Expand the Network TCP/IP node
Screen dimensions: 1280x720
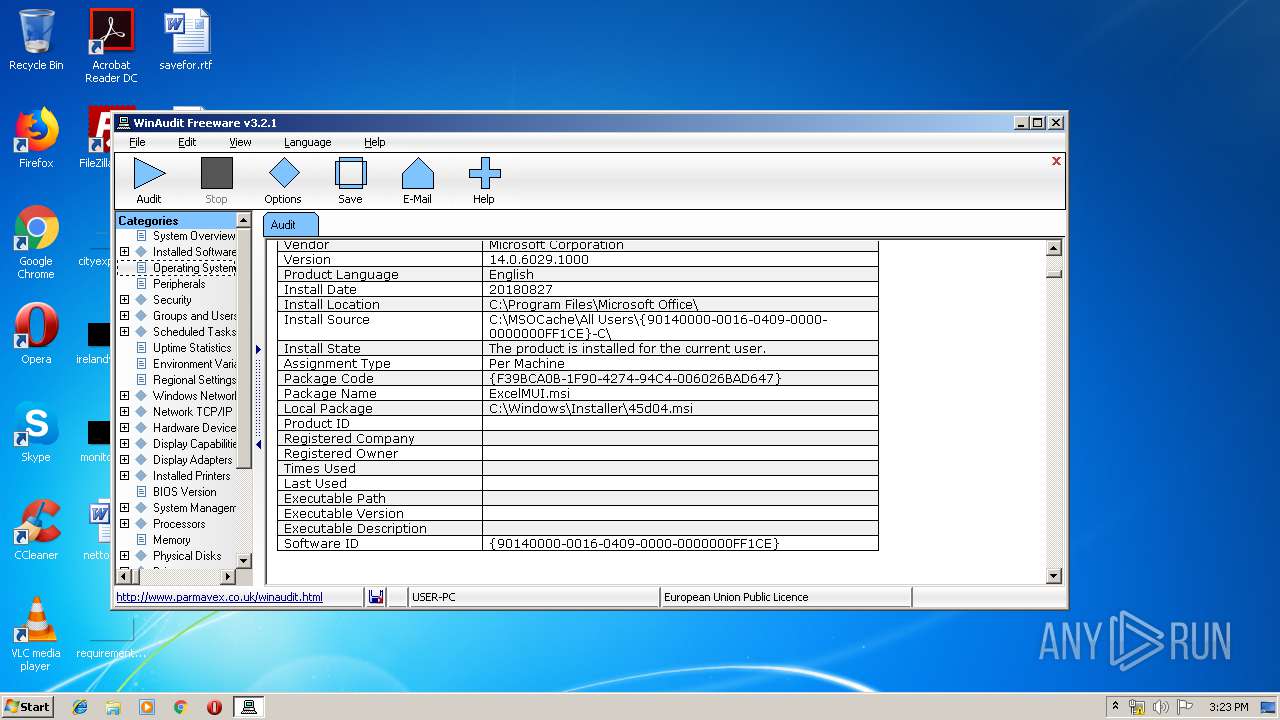click(124, 412)
